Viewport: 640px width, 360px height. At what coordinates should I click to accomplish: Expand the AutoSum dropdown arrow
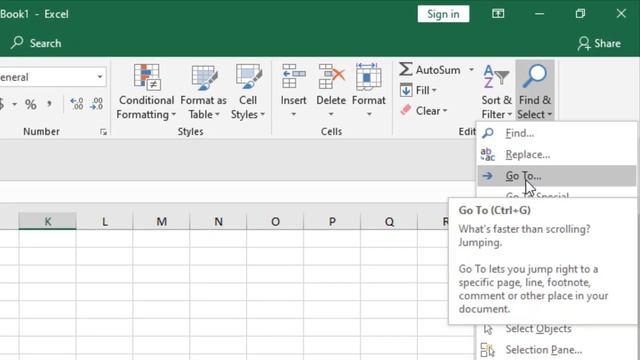pos(471,70)
